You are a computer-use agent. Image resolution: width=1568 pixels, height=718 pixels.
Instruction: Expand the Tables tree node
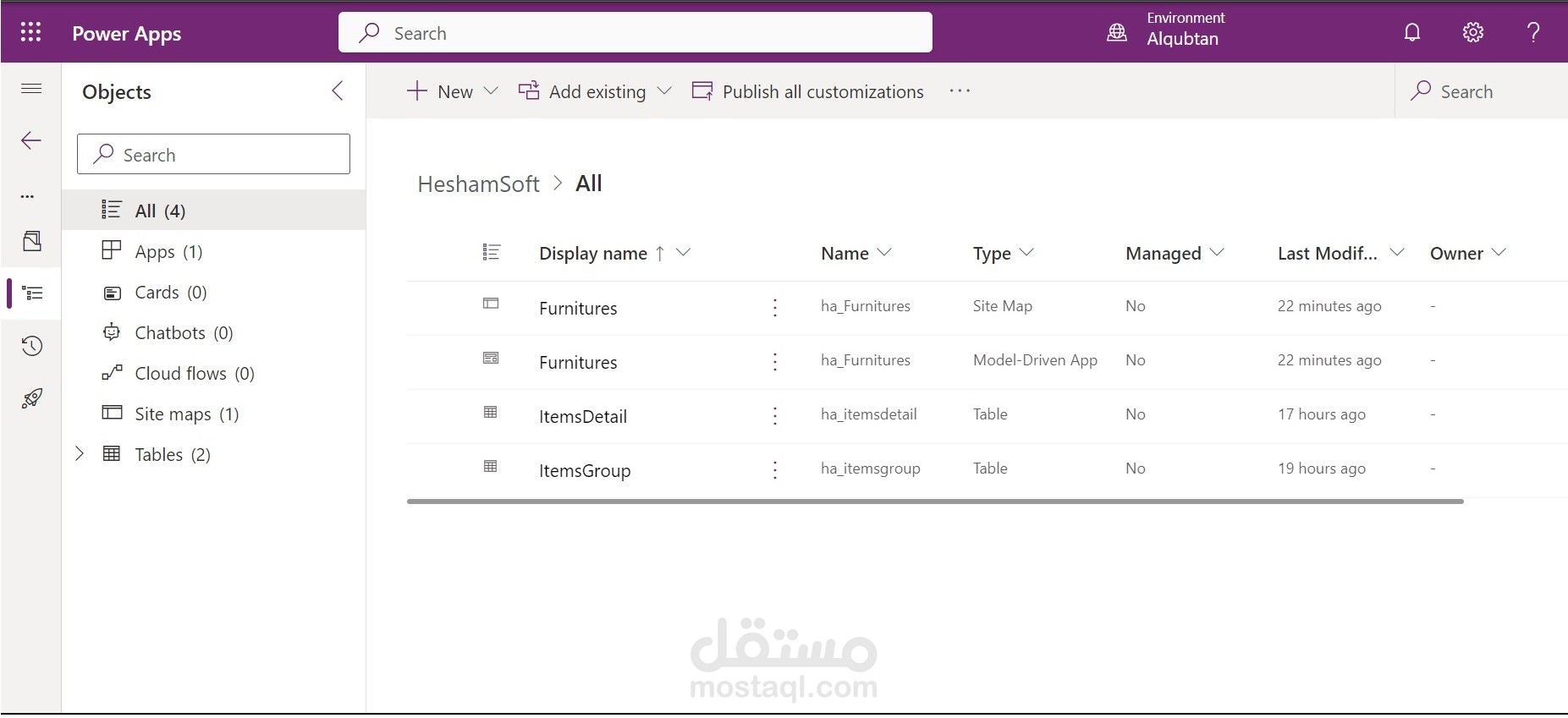pyautogui.click(x=80, y=454)
